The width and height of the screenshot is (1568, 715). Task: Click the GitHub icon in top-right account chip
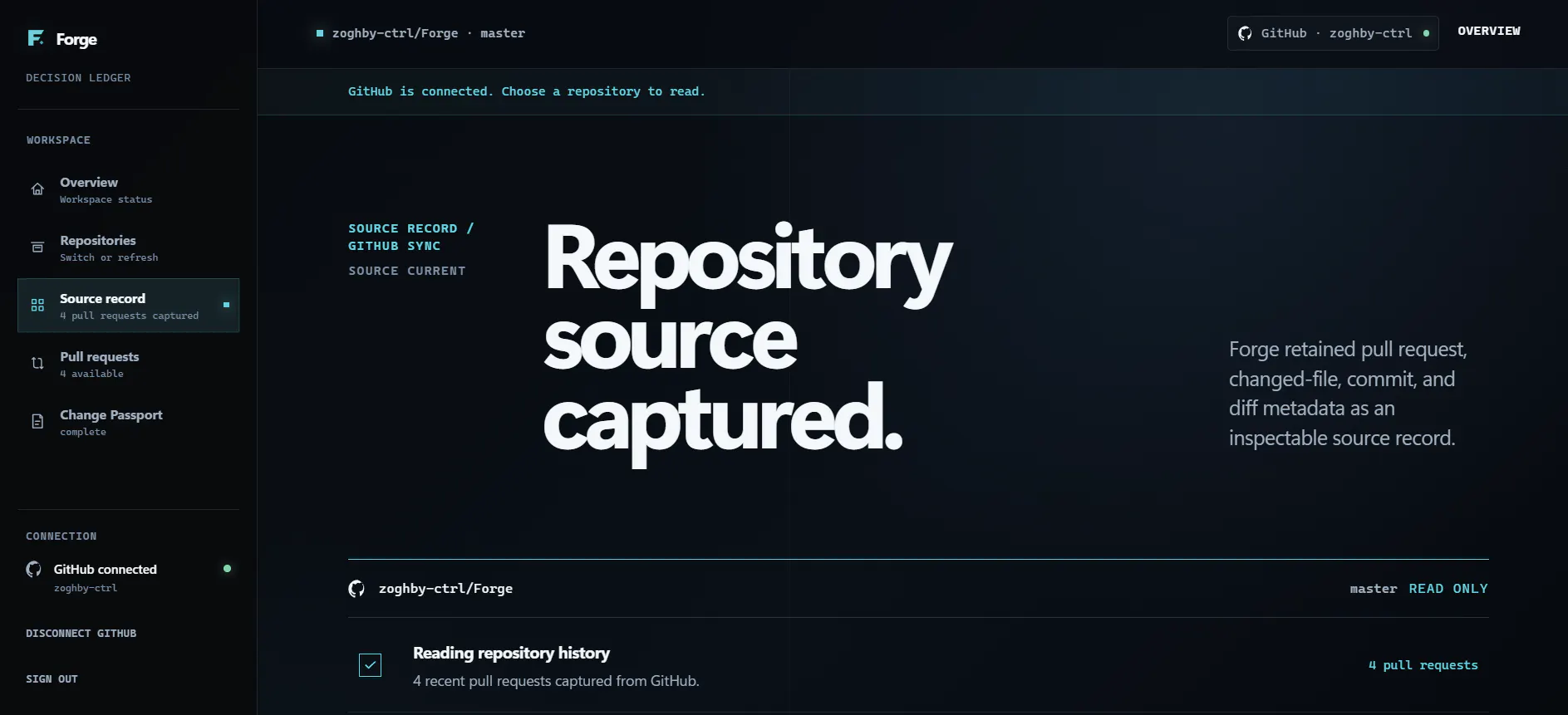click(x=1245, y=33)
